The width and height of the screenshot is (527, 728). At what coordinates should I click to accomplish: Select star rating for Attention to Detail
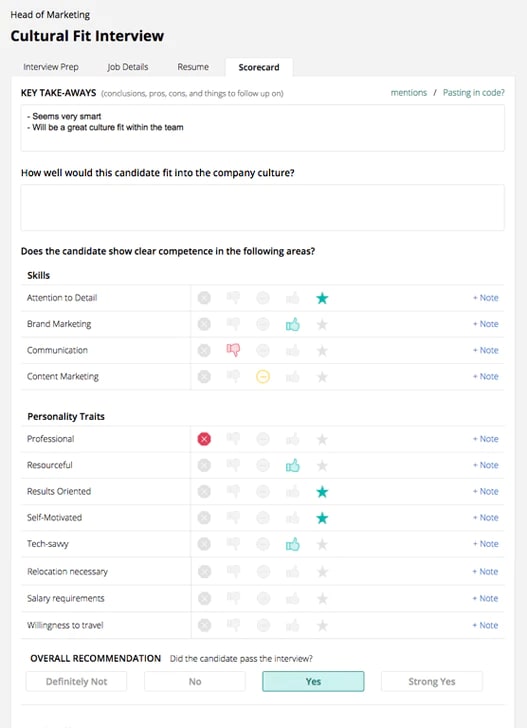(x=322, y=298)
